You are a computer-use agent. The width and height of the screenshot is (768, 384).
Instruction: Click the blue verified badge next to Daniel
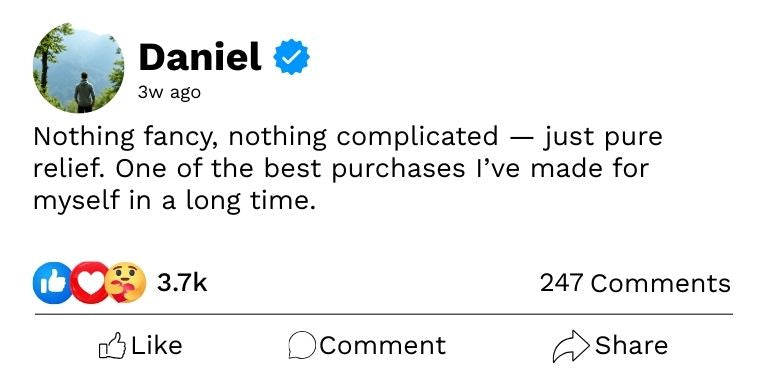291,57
